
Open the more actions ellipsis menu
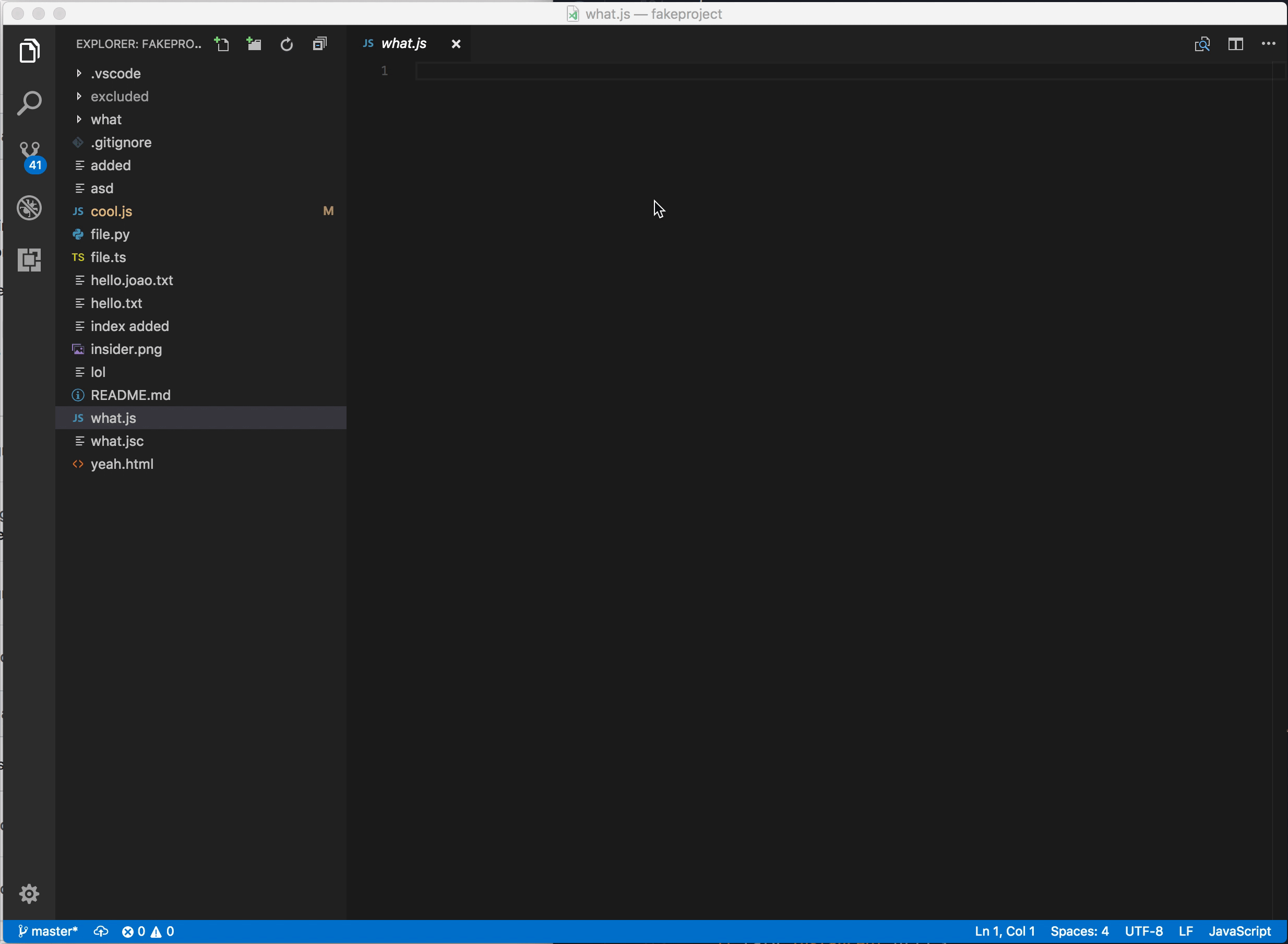coord(1269,44)
